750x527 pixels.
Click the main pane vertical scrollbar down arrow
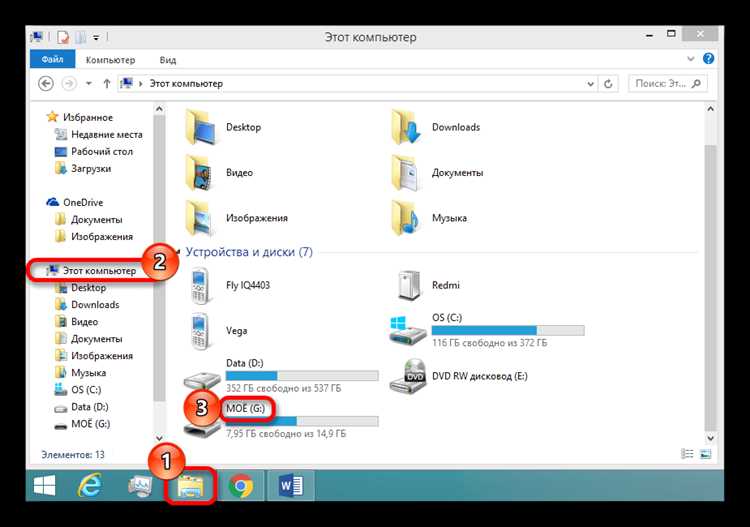click(x=710, y=438)
